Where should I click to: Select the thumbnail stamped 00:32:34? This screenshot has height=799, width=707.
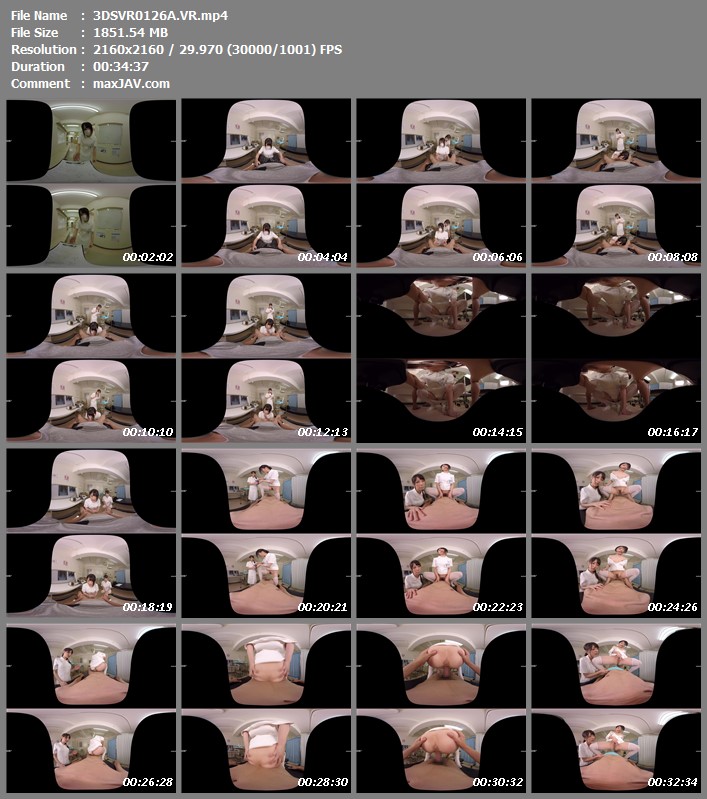click(x=616, y=708)
